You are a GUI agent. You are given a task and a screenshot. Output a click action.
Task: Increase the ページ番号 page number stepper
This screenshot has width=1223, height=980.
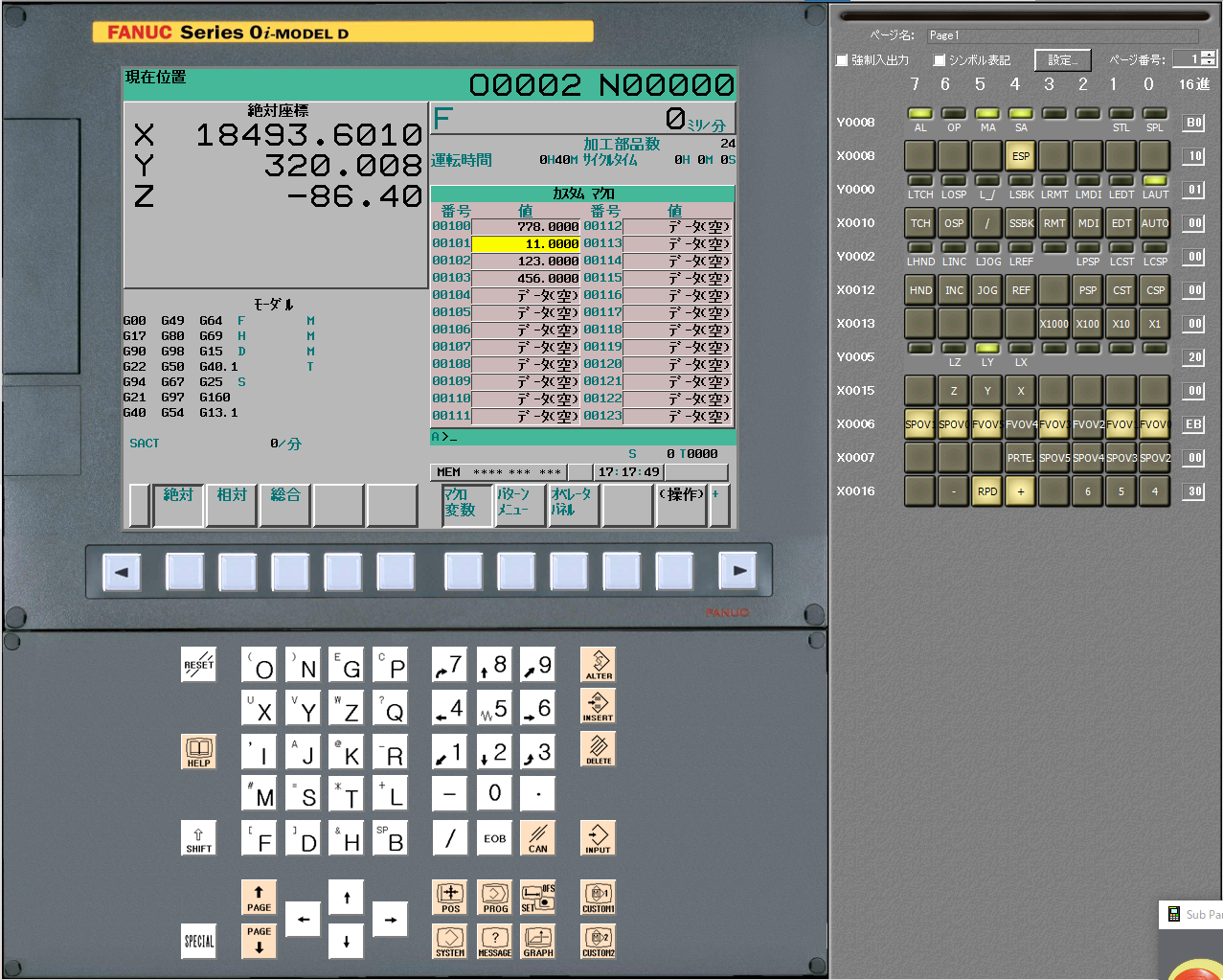tap(1209, 56)
